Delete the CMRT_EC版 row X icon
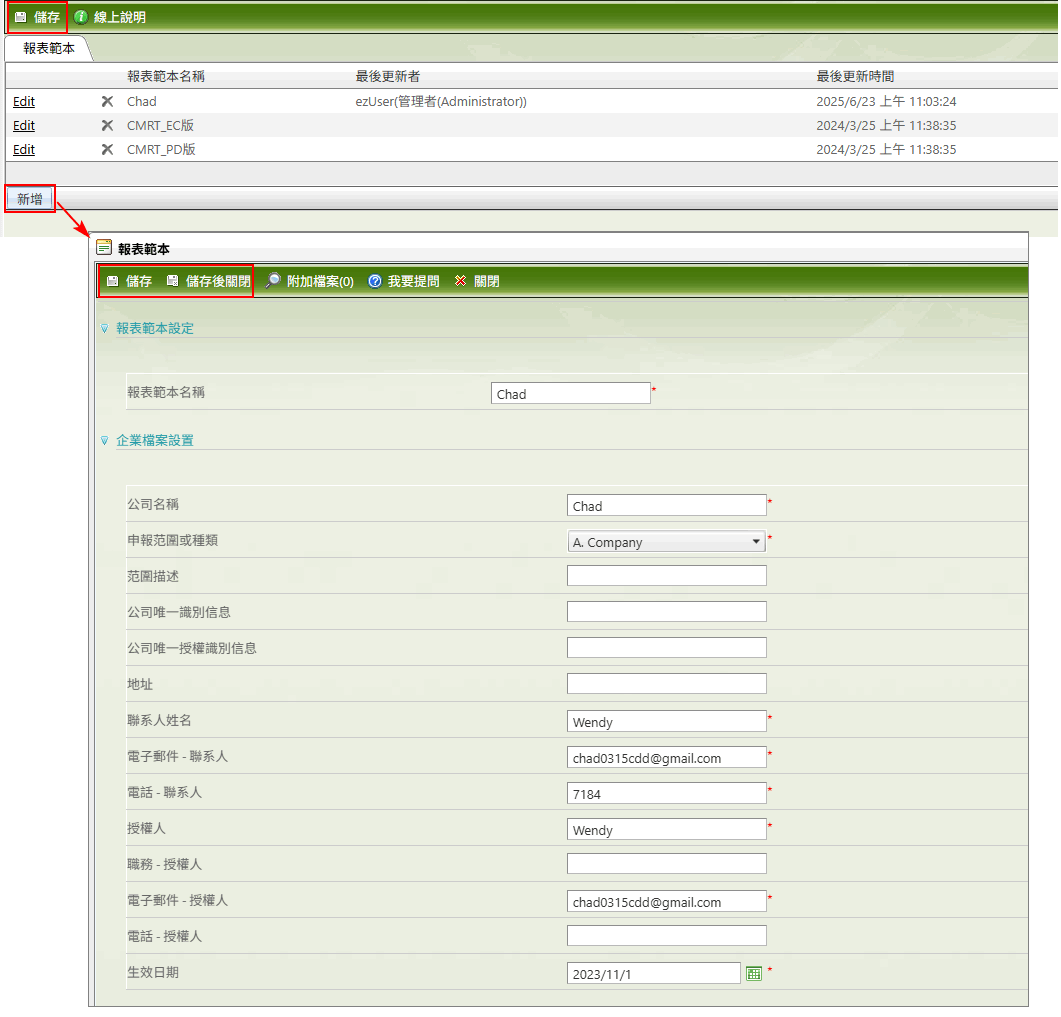 (x=107, y=125)
